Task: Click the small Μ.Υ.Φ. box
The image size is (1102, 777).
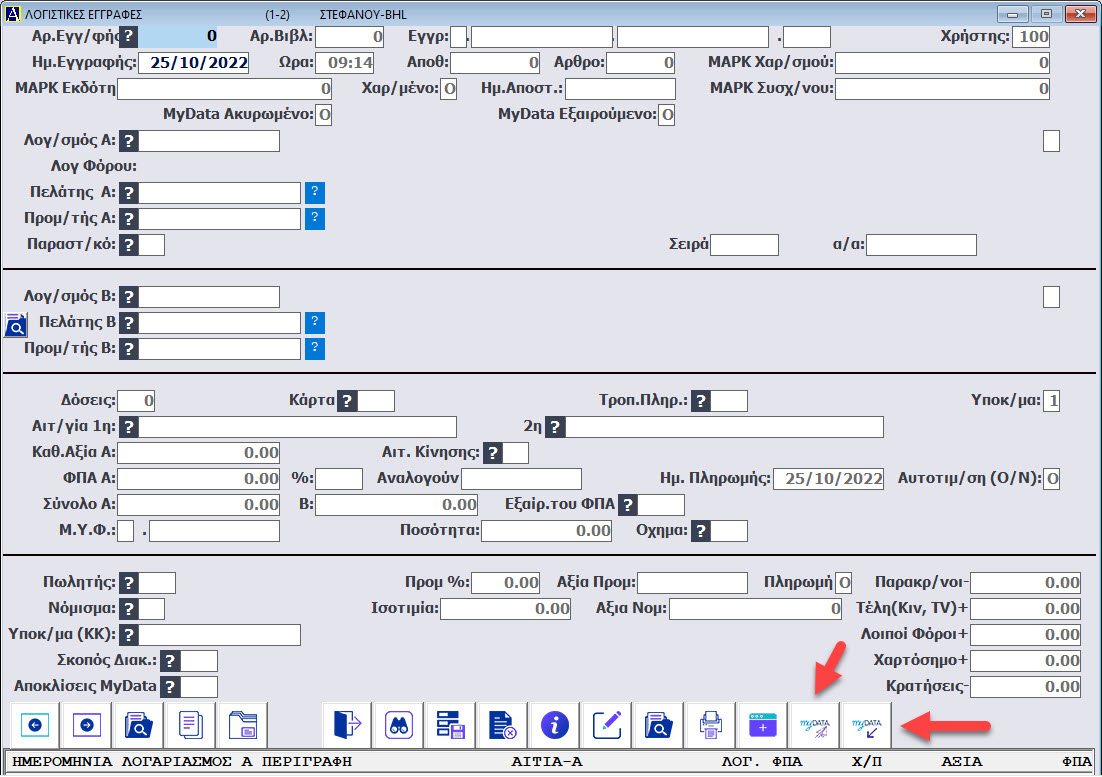Action: (126, 531)
